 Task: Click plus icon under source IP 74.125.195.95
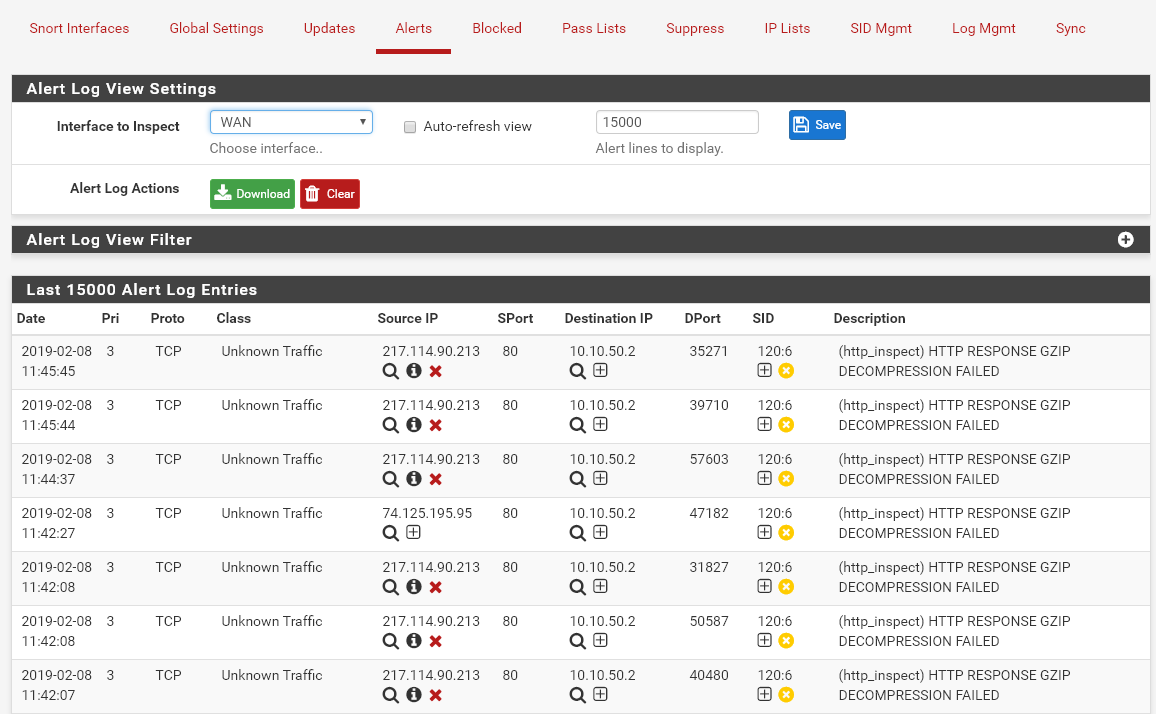point(413,533)
